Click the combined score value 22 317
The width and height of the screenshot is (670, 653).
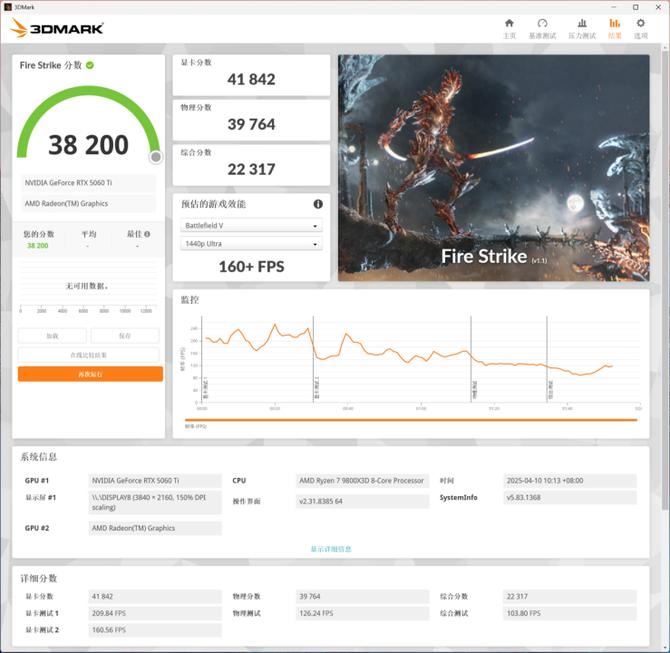(251, 169)
